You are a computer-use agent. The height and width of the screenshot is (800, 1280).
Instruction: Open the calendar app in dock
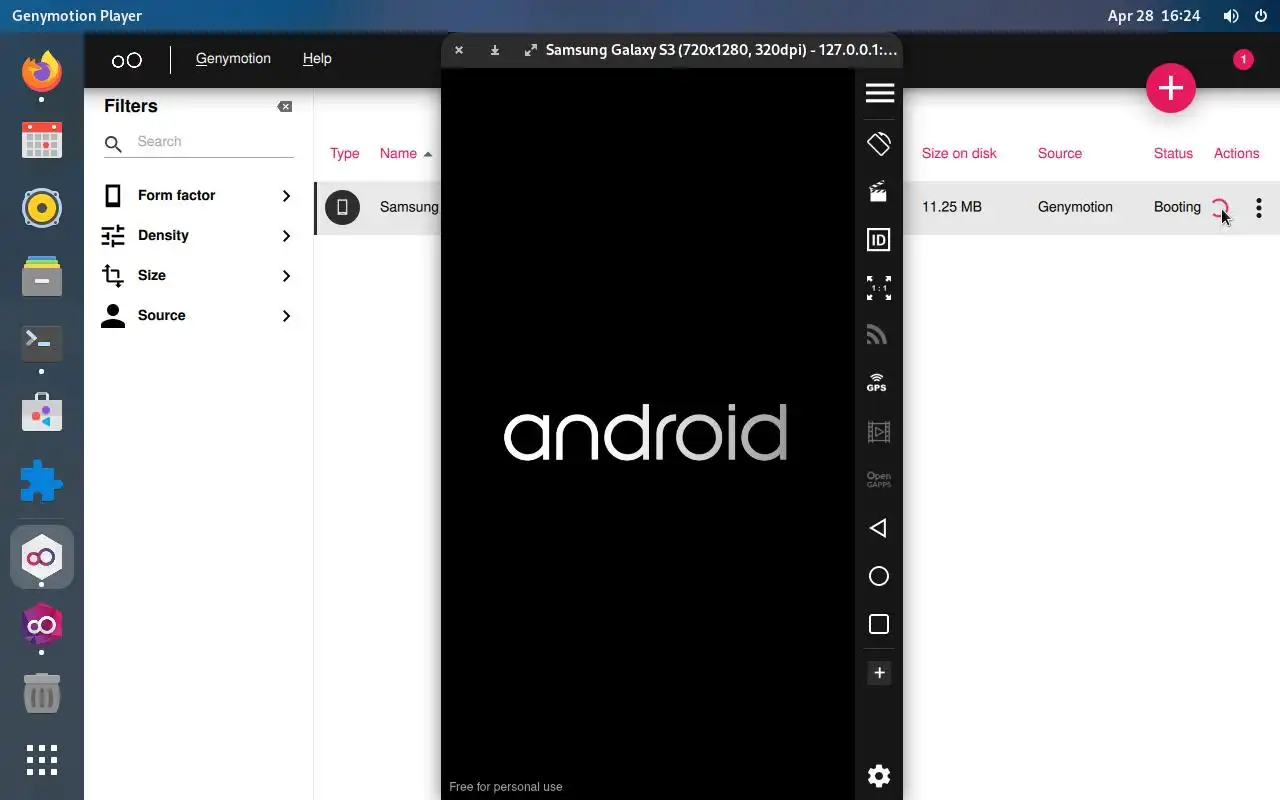(x=42, y=140)
